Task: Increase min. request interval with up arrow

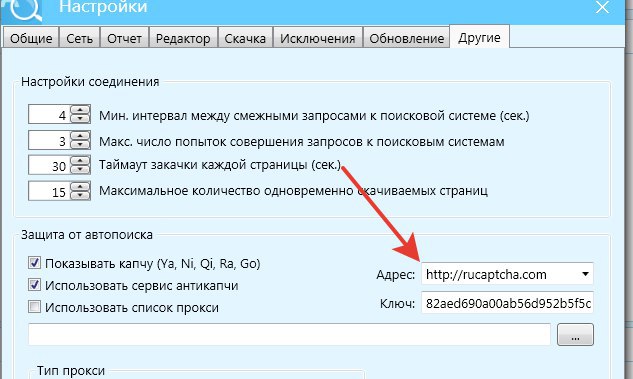Action: tap(80, 110)
